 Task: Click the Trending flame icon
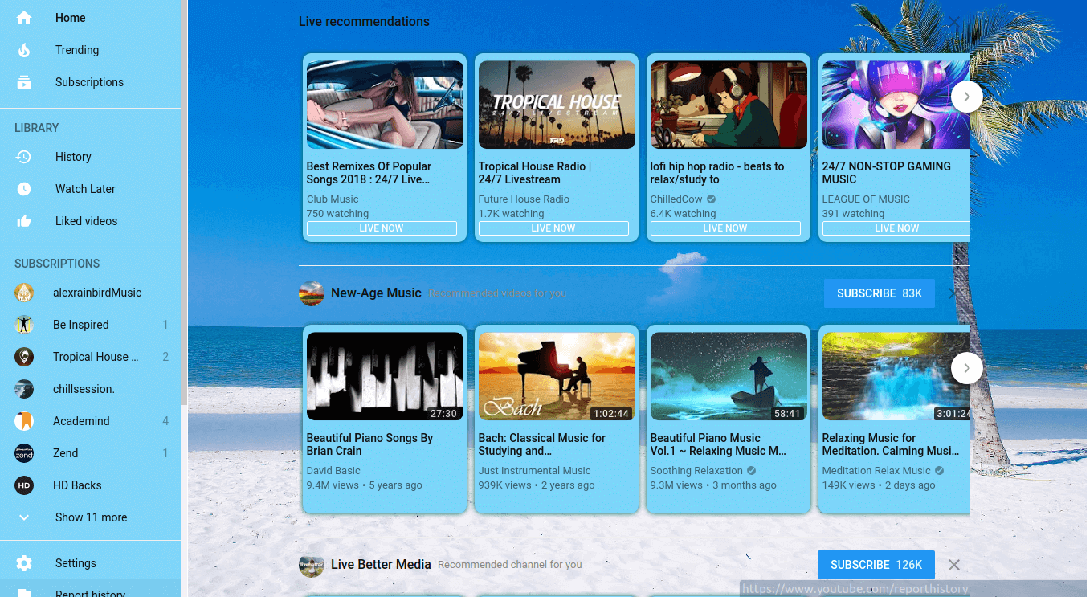[24, 50]
